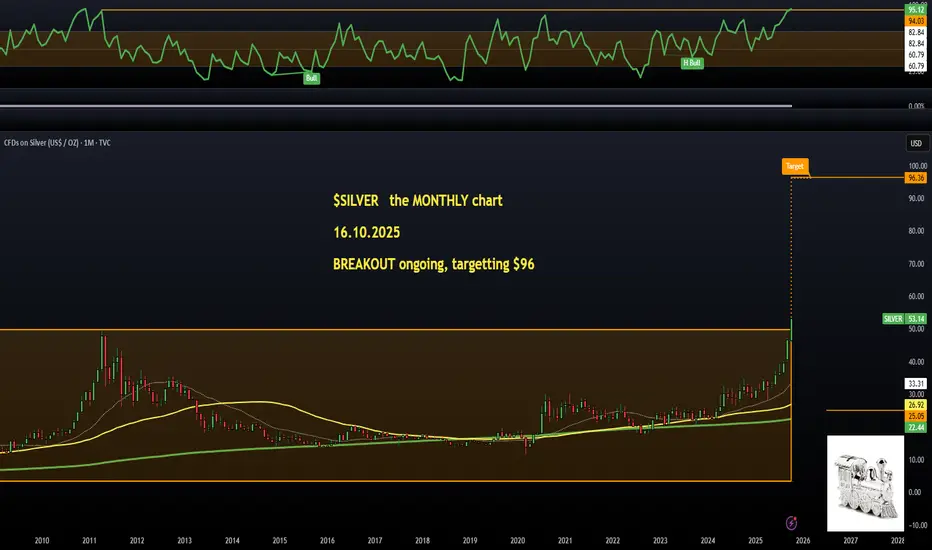Click the 33.31 white price label
This screenshot has height=550, width=932.
point(915,384)
